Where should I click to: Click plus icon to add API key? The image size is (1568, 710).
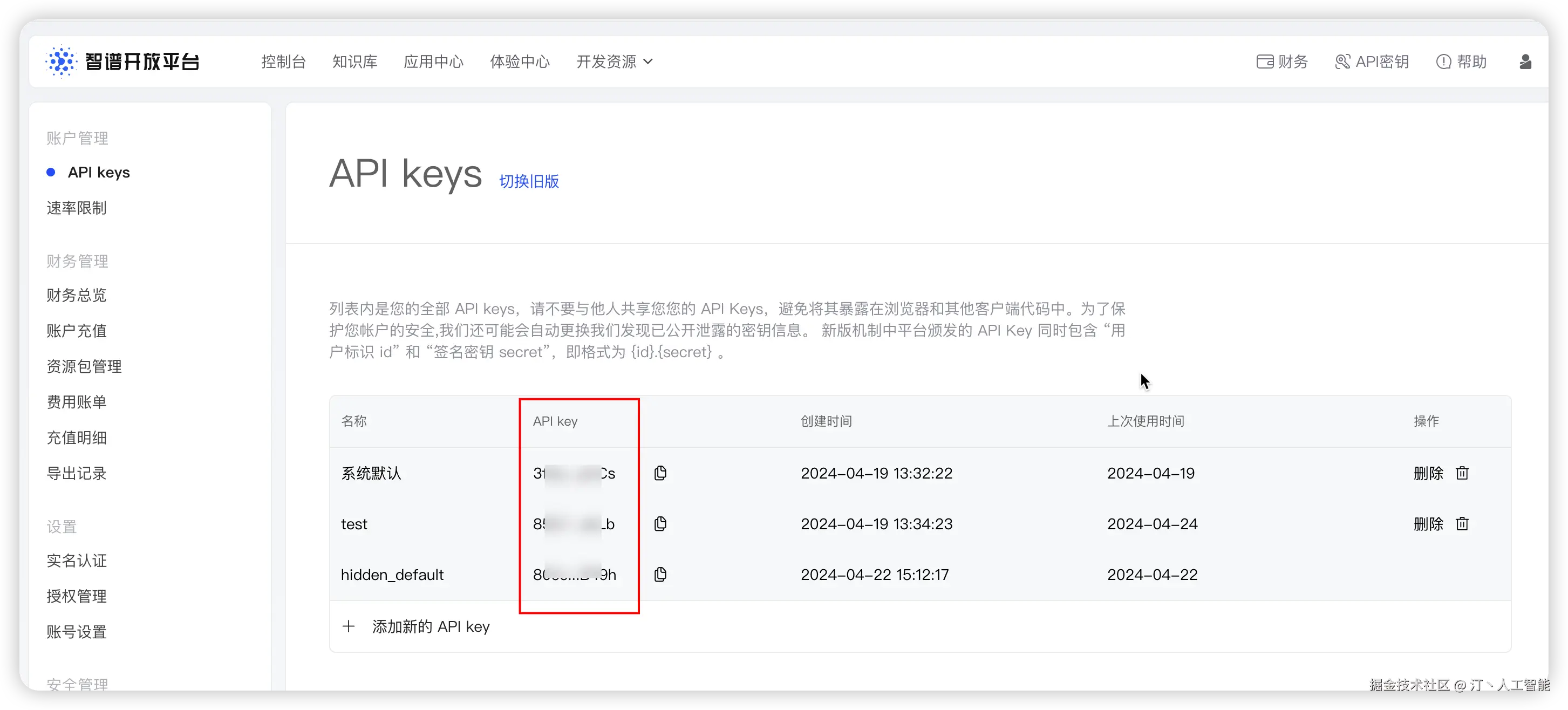pyautogui.click(x=348, y=626)
